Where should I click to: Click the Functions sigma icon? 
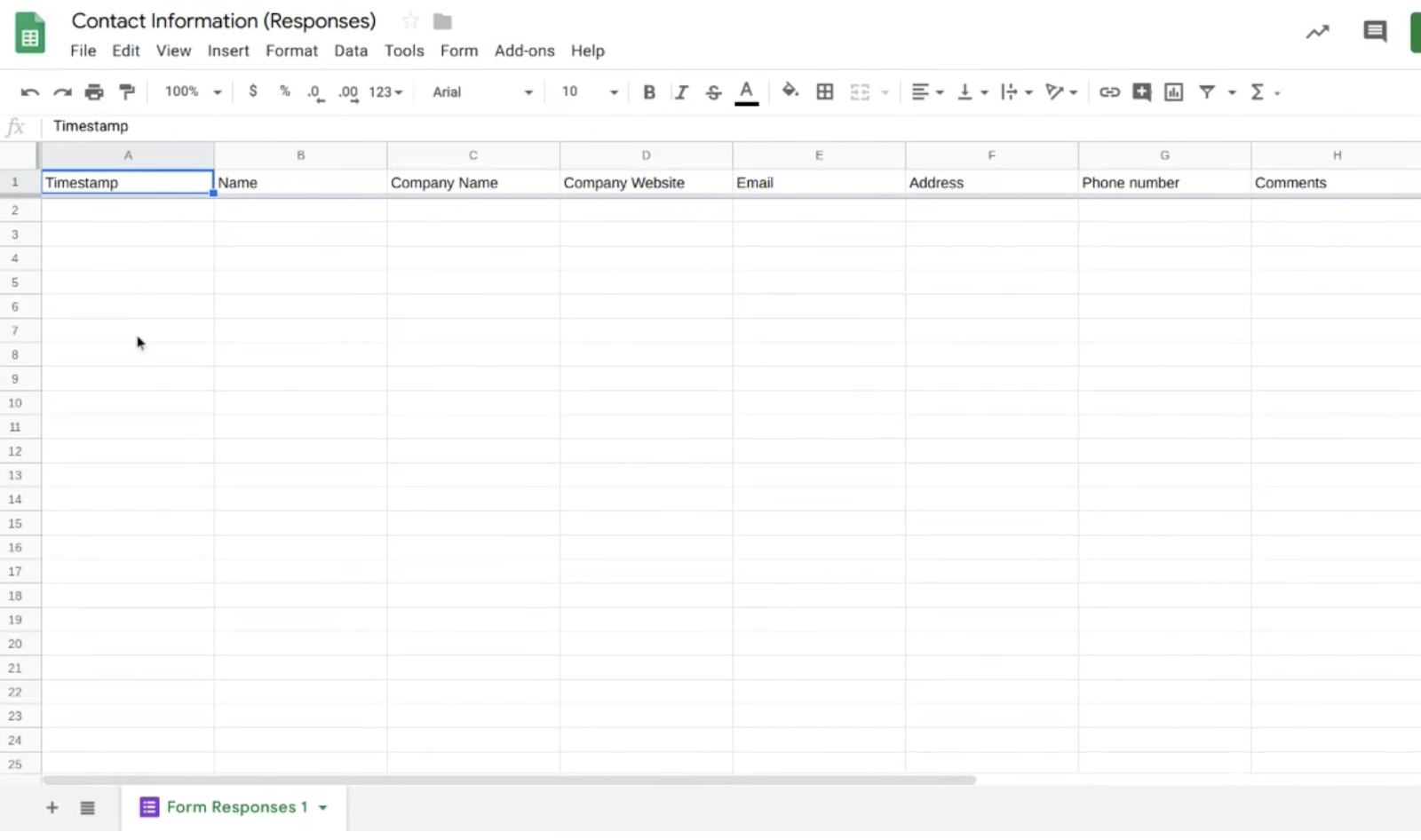point(1258,91)
